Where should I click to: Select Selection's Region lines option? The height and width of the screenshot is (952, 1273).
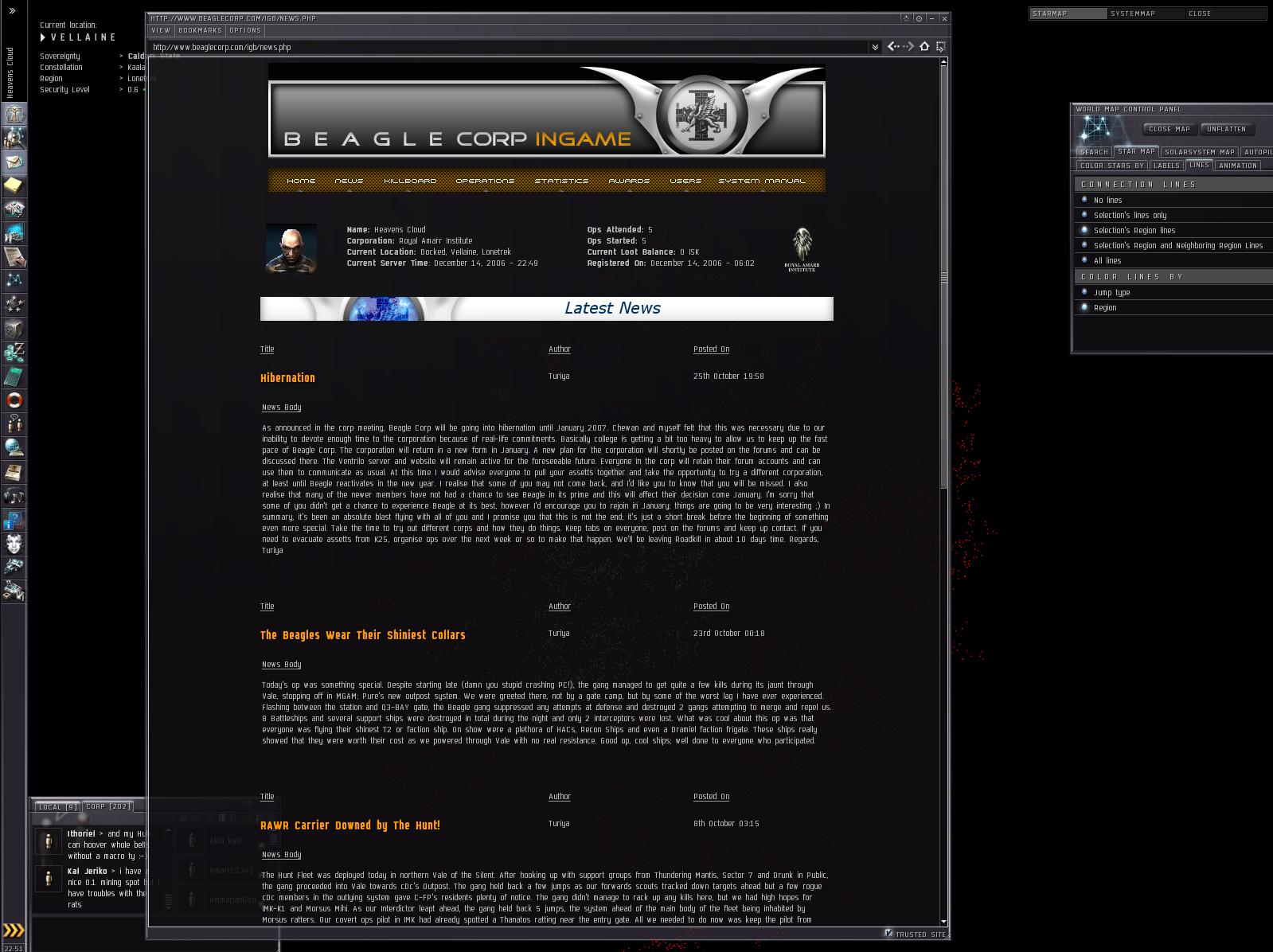tap(1173, 231)
